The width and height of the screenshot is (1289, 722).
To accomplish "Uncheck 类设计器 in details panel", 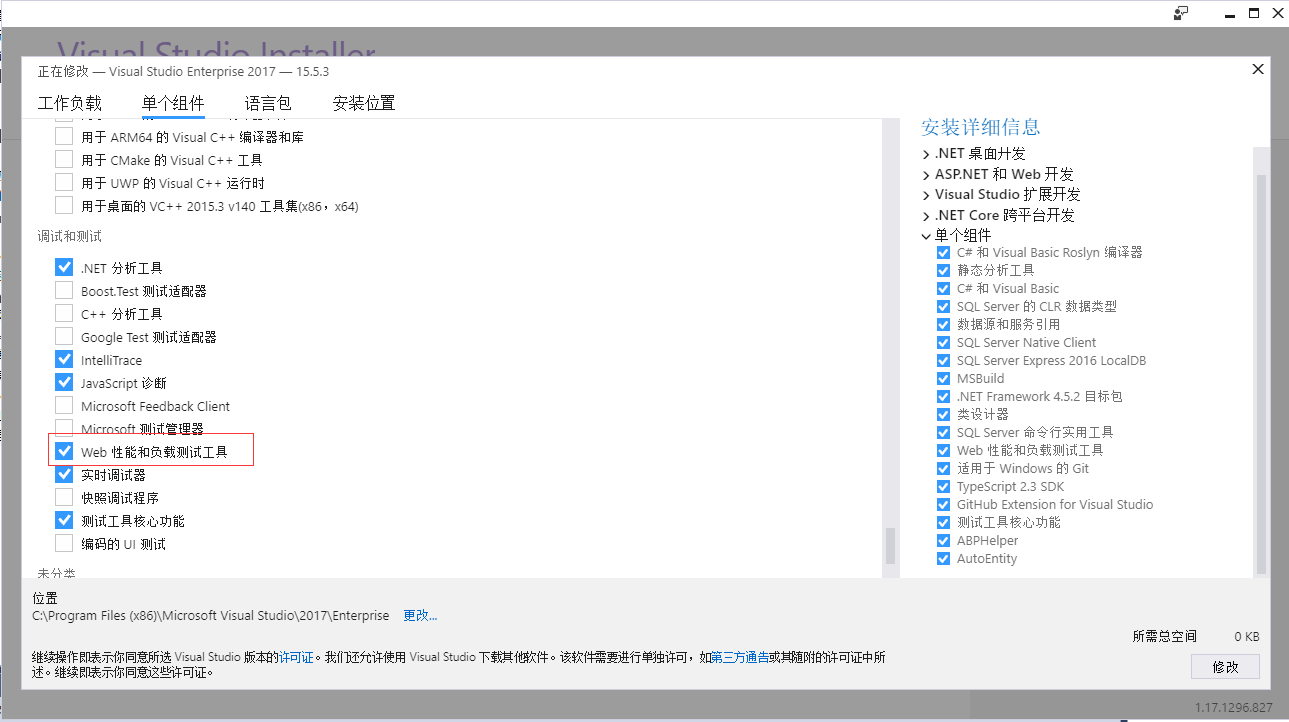I will click(x=943, y=415).
